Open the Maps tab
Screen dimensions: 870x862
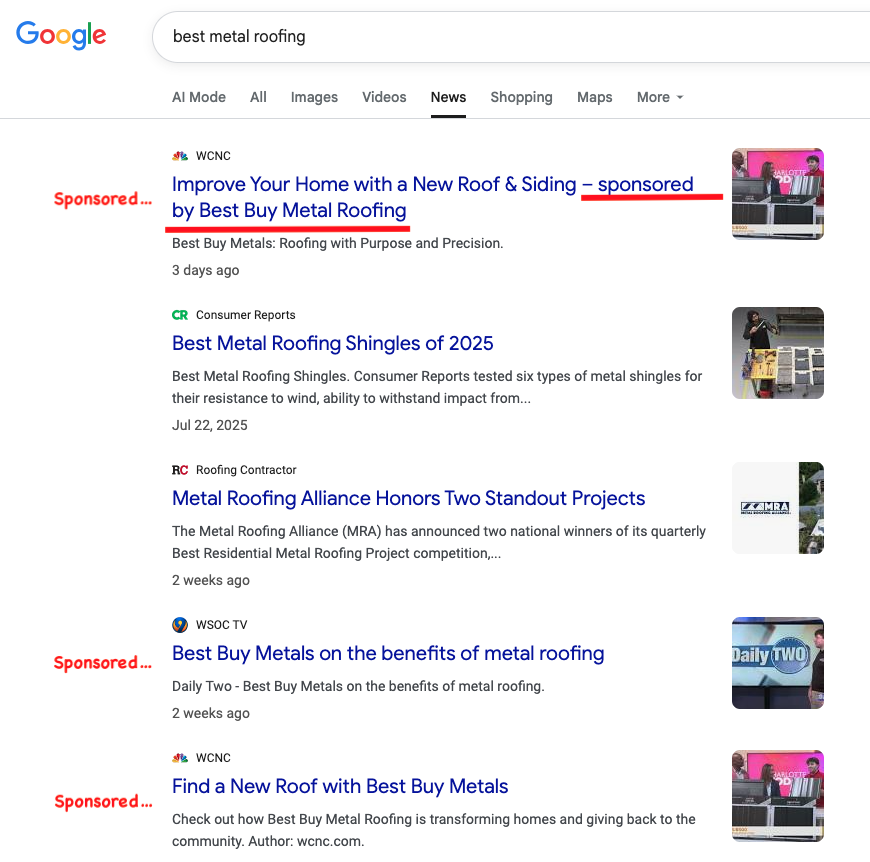click(594, 97)
